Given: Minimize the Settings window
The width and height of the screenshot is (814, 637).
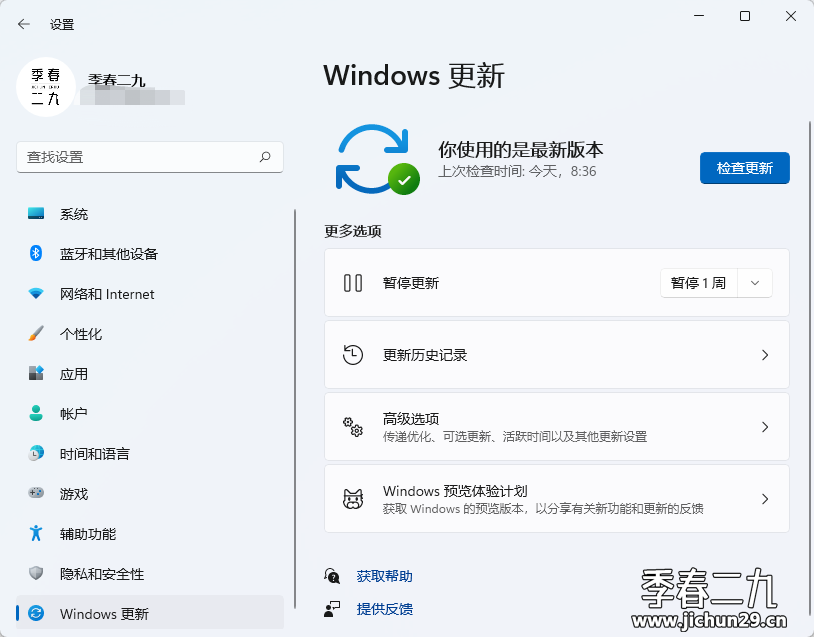Looking at the screenshot, I should click(x=699, y=16).
